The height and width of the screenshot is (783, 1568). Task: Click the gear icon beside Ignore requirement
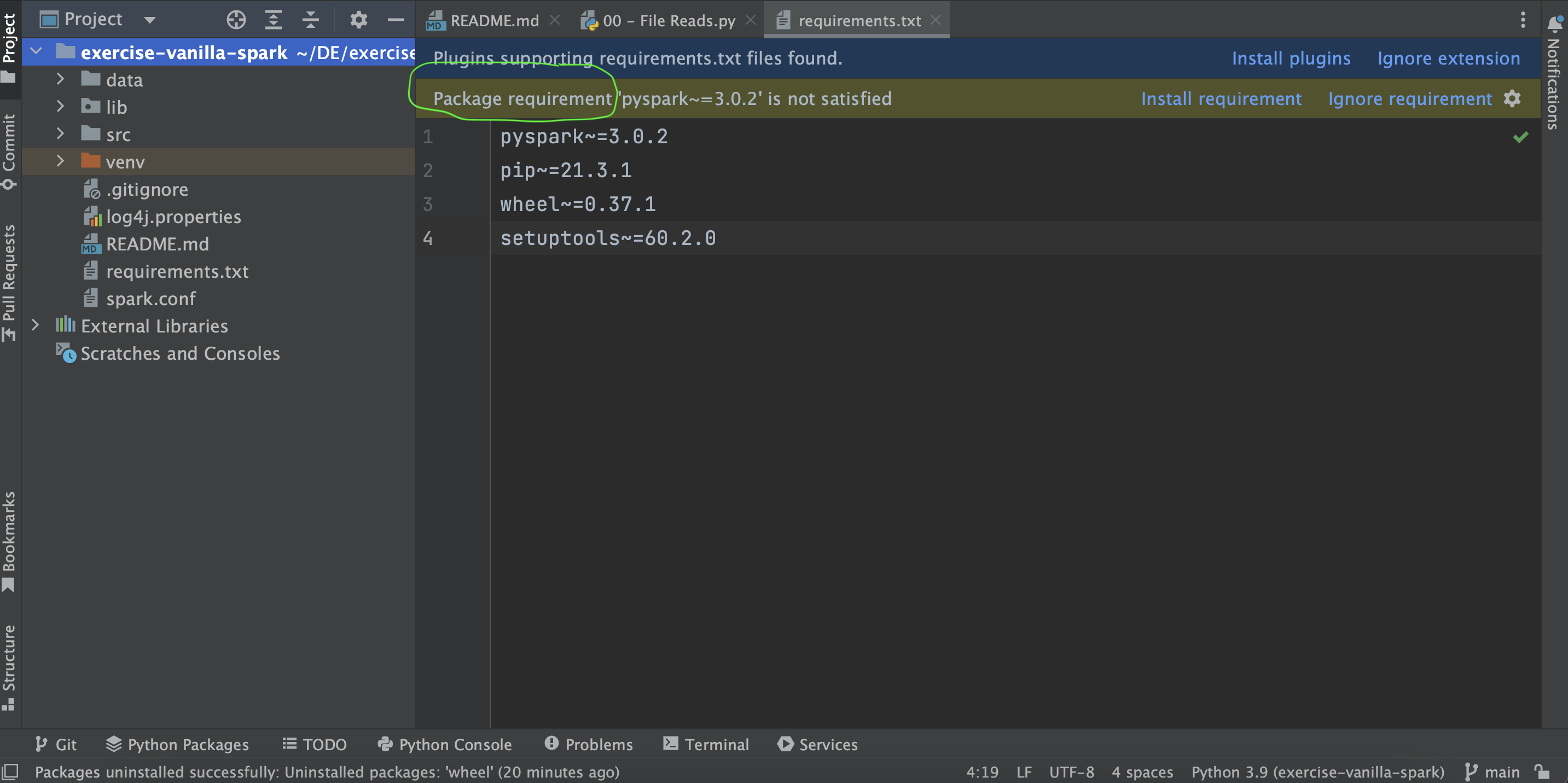tap(1512, 98)
